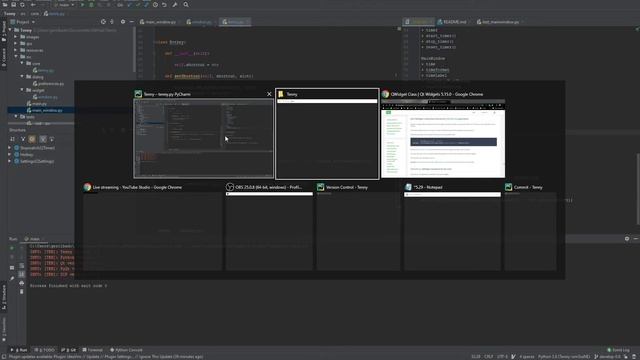The image size is (640, 360).
Task: Switch to the Version Control - Tenny window
Action: click(x=358, y=231)
